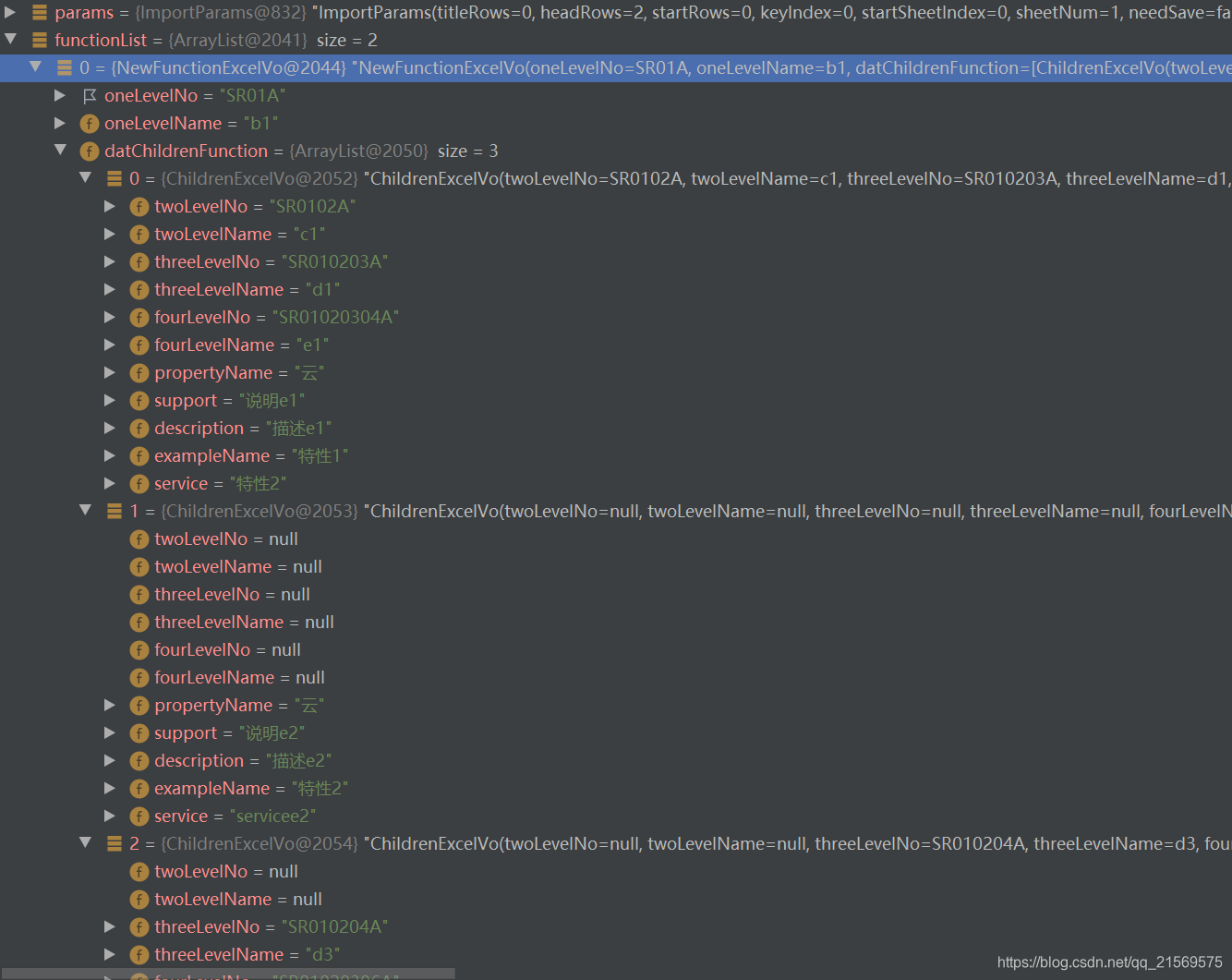Expand service "servicee2" field
The width and height of the screenshot is (1232, 980).
click(110, 816)
